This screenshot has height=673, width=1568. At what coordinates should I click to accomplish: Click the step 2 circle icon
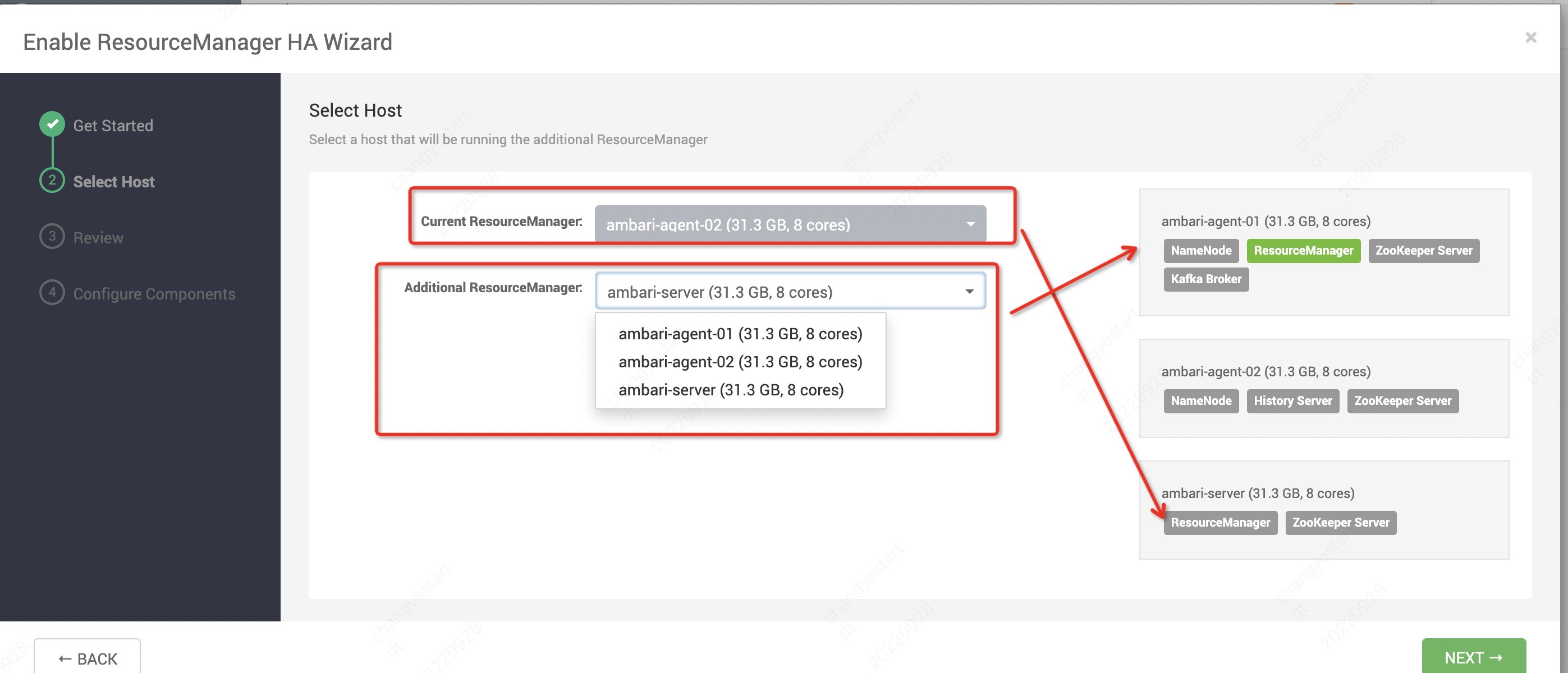[x=52, y=180]
